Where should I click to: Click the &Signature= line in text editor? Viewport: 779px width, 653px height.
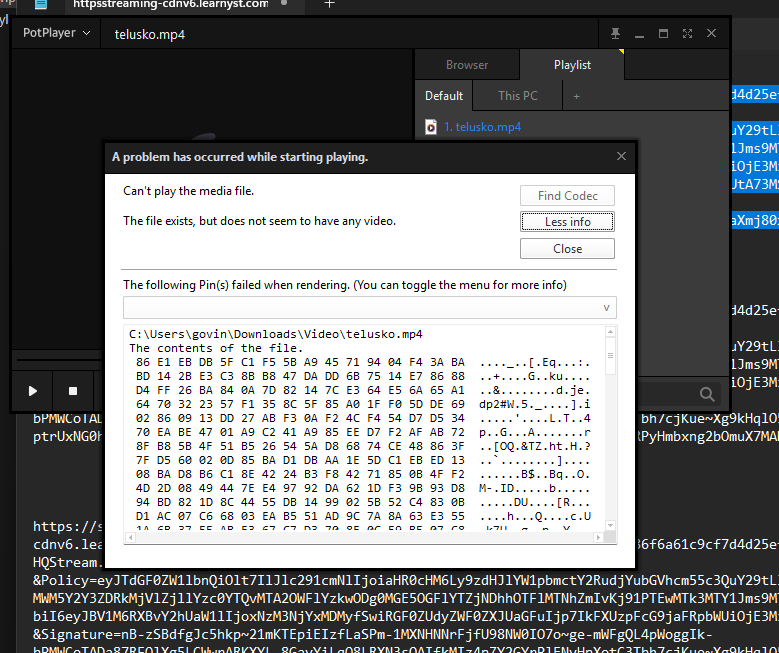click(372, 634)
